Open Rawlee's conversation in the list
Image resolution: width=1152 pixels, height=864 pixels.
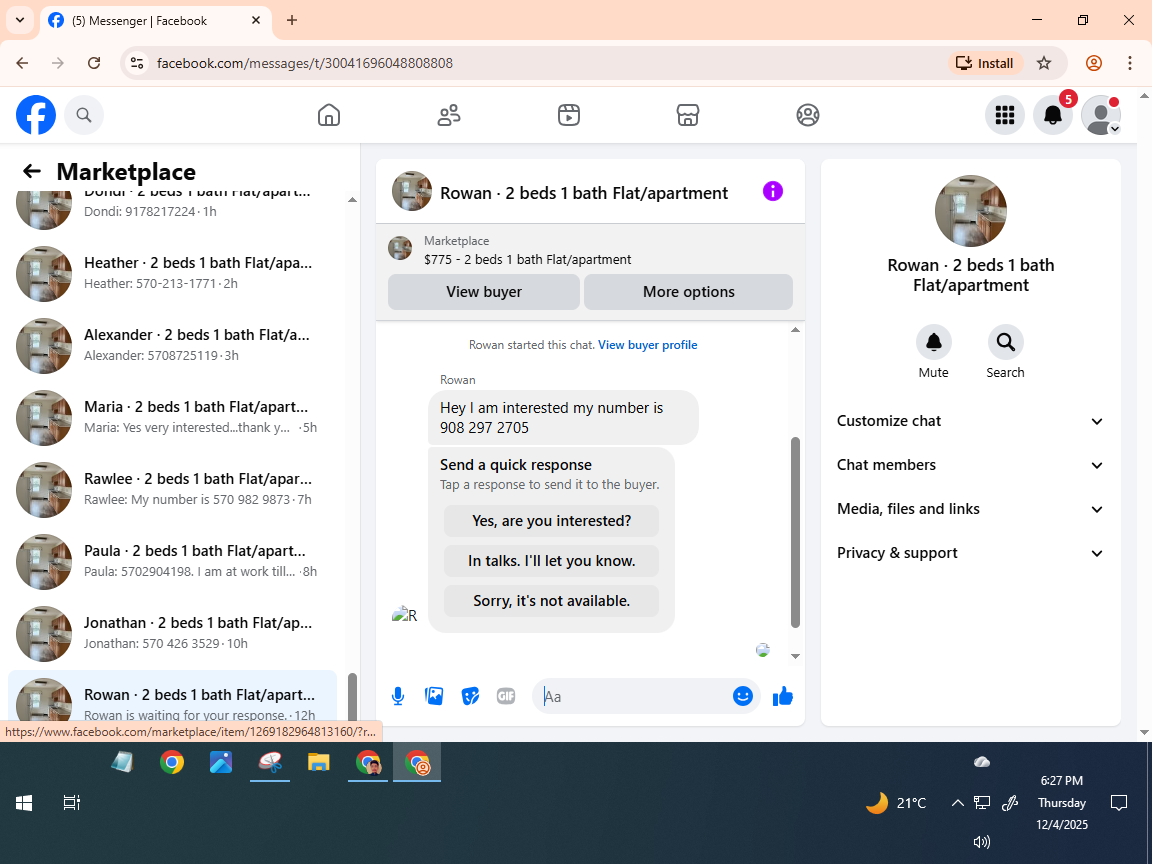click(x=173, y=489)
